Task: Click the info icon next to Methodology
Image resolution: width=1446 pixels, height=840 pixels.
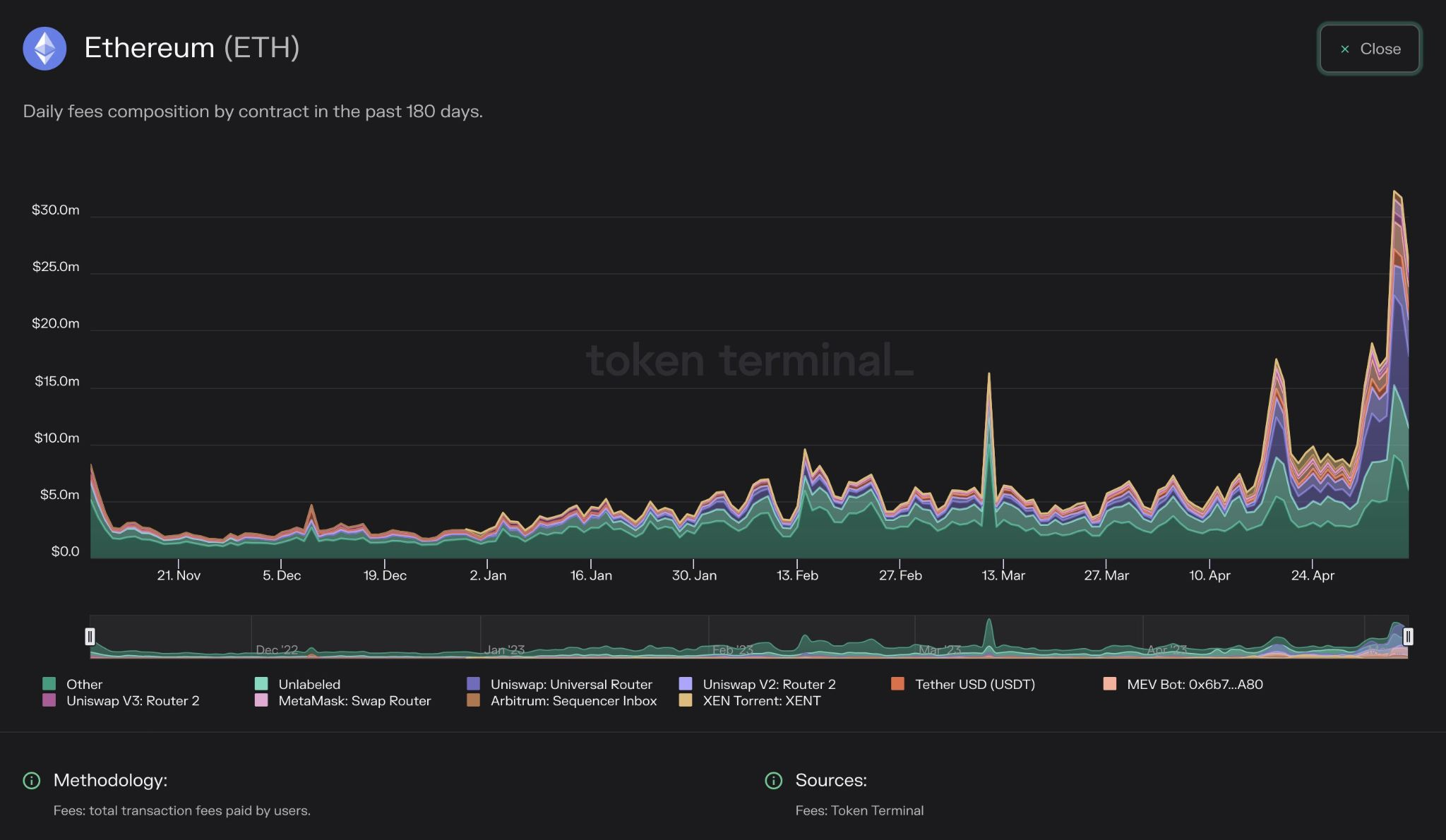Action: (x=30, y=781)
